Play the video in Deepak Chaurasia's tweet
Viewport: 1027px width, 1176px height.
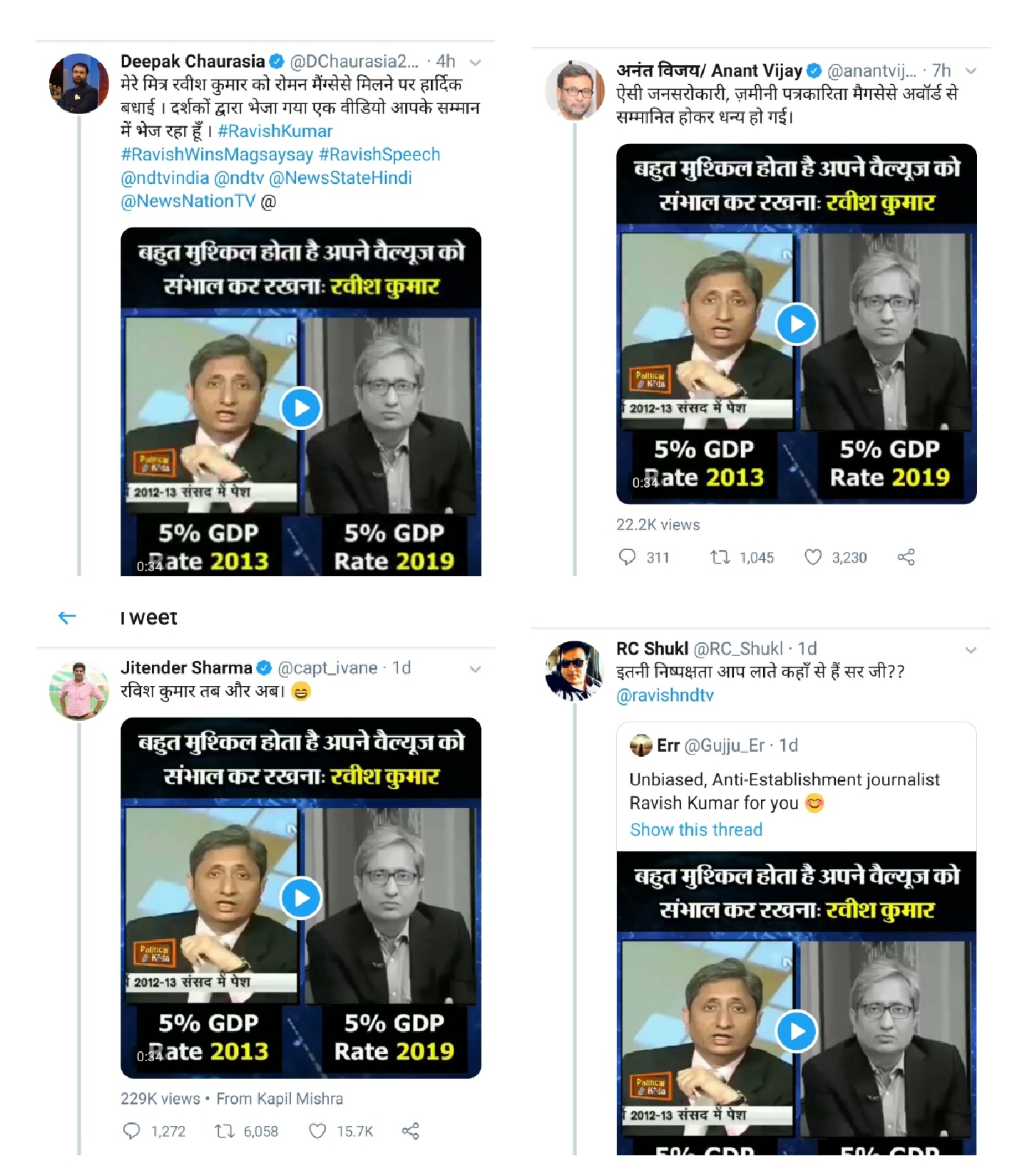pos(301,408)
